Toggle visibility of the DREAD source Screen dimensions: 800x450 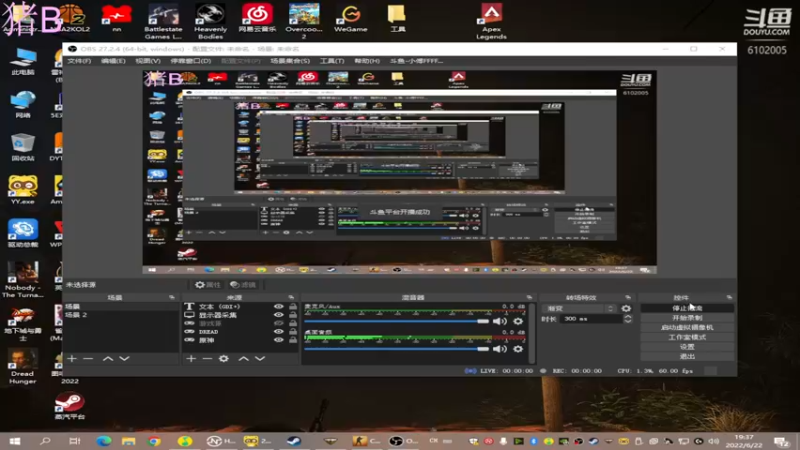click(x=279, y=332)
